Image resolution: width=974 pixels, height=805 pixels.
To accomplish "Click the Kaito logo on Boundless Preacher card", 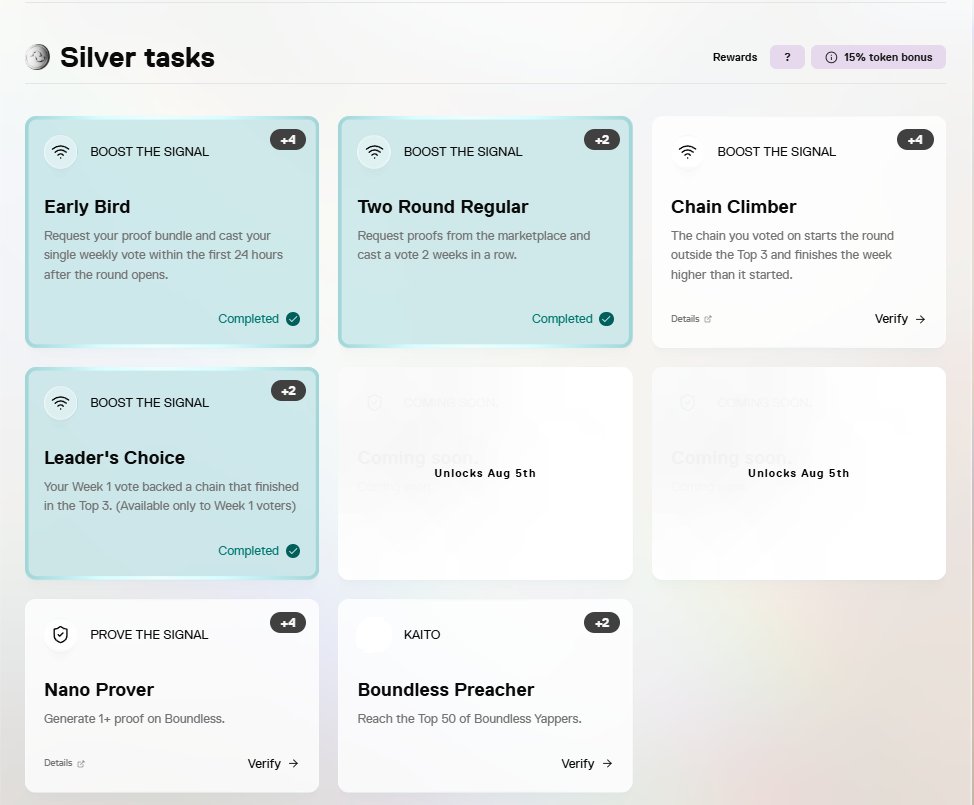I will pyautogui.click(x=374, y=634).
